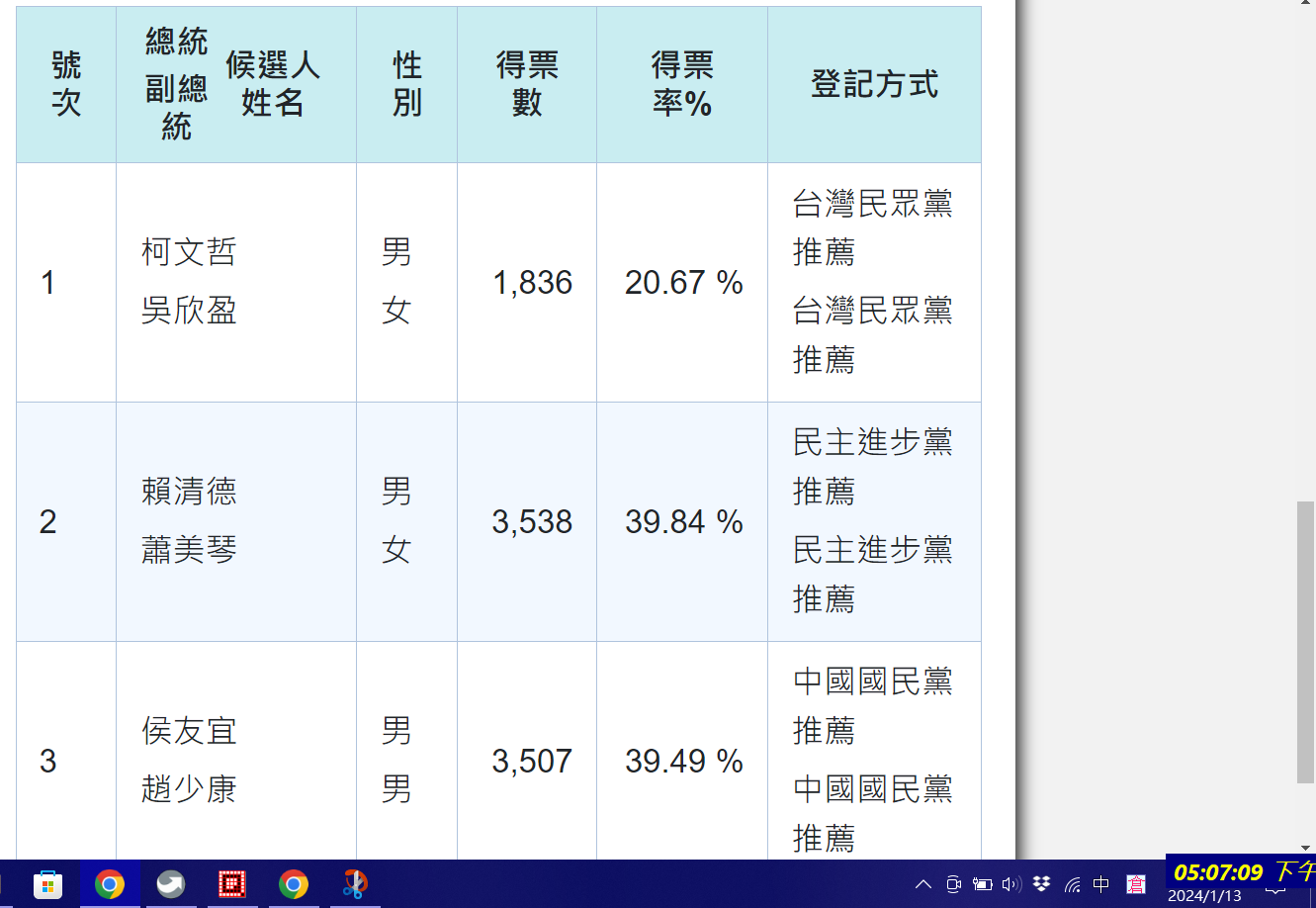Open the grey round app on the taskbar
The image size is (1316, 908).
pos(171,884)
